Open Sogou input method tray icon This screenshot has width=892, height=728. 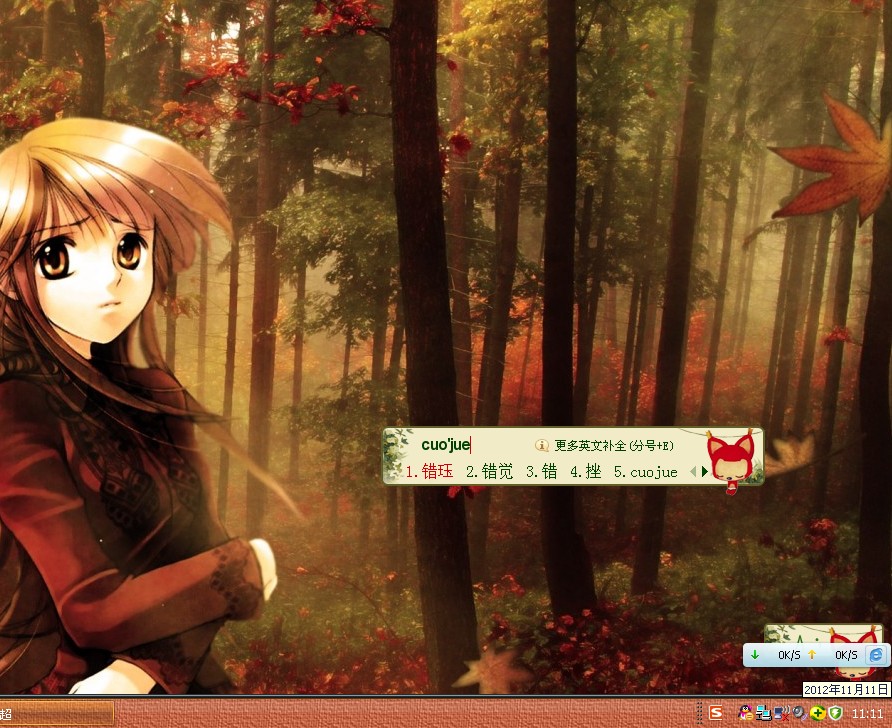716,713
